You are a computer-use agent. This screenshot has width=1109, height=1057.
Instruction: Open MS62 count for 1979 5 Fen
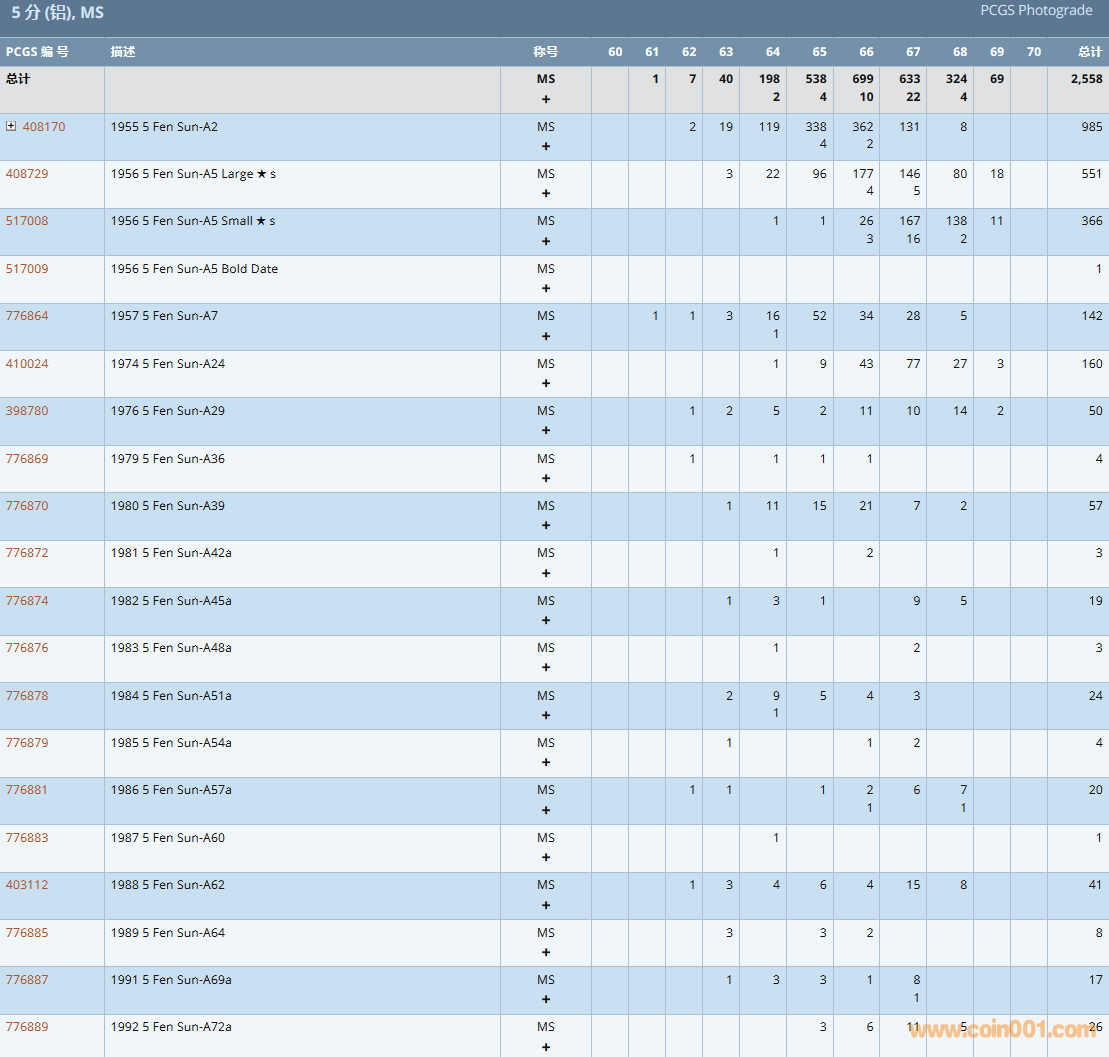pos(692,459)
